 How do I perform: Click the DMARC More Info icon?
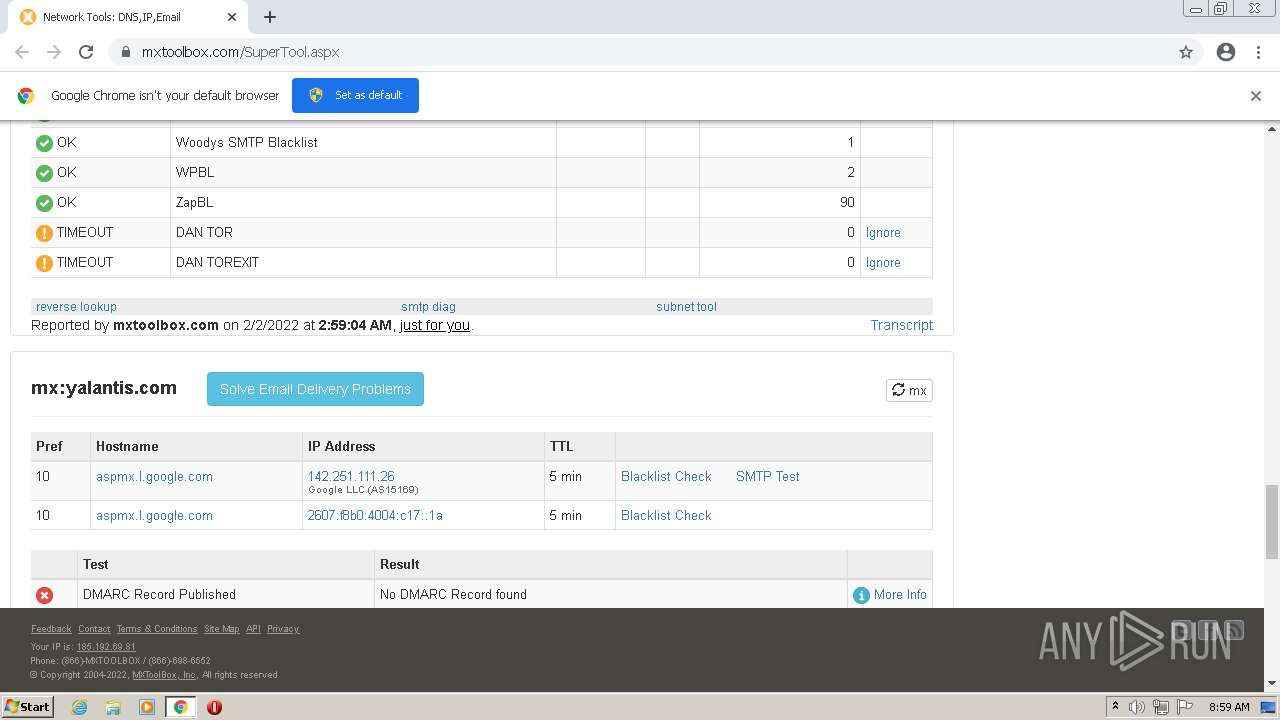tap(861, 595)
